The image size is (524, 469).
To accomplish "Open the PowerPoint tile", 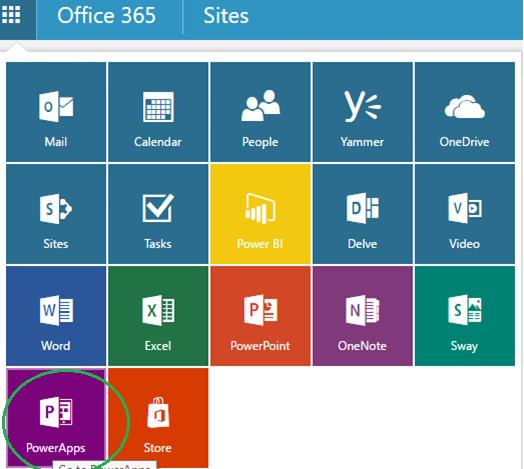I will [x=260, y=316].
